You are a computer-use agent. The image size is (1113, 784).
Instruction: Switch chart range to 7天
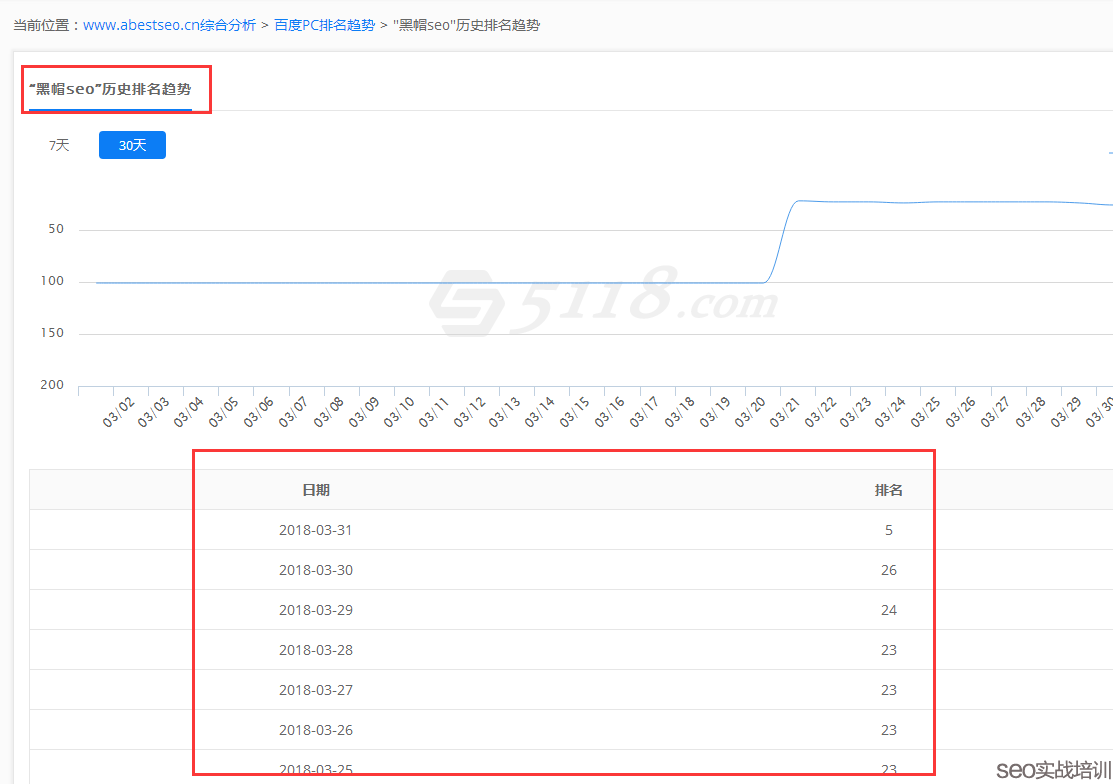pyautogui.click(x=59, y=145)
